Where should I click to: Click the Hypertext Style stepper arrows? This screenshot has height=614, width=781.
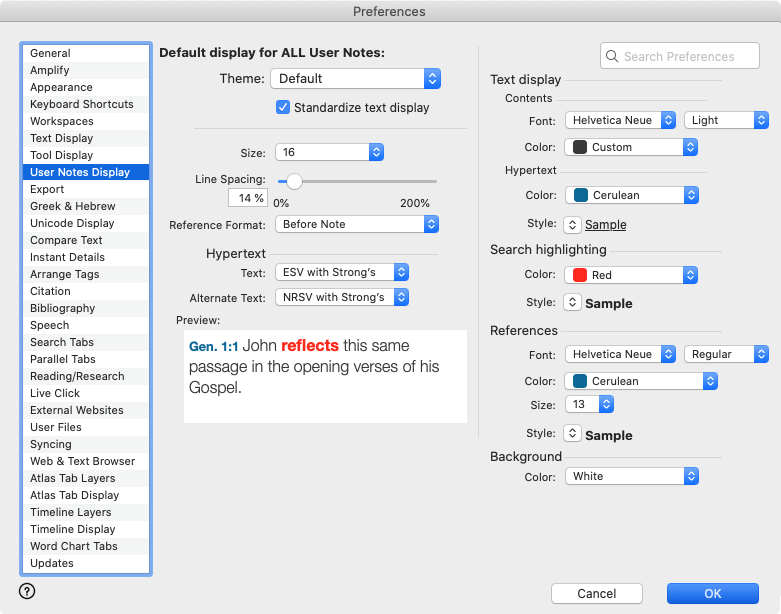(x=572, y=225)
